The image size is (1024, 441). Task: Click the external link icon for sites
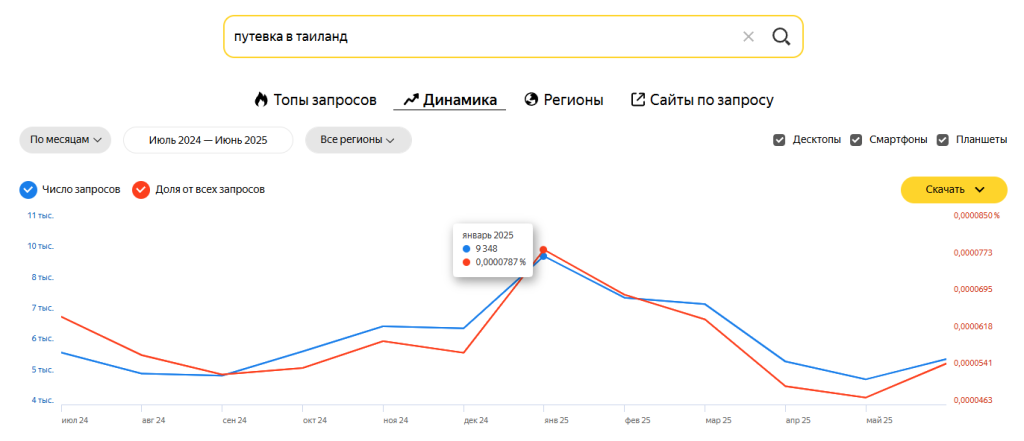click(637, 100)
